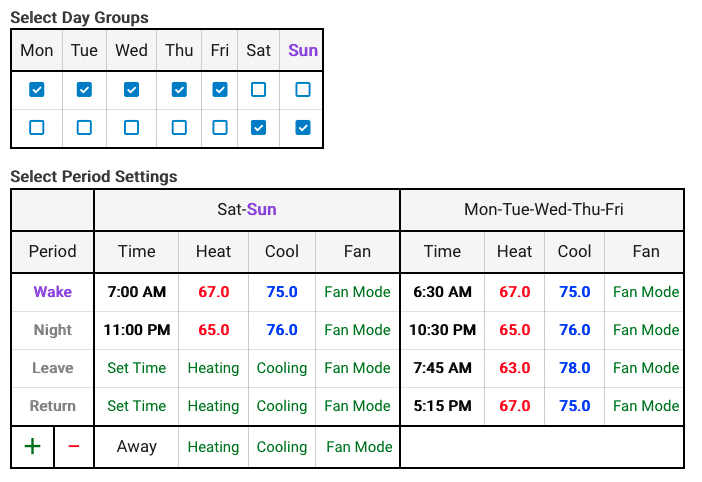Uncheck Mon in first day group row
Viewport: 702px width, 482px height.
pyautogui.click(x=37, y=90)
